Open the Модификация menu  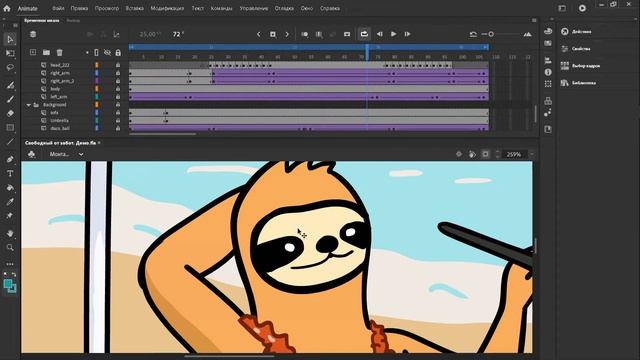pyautogui.click(x=167, y=8)
